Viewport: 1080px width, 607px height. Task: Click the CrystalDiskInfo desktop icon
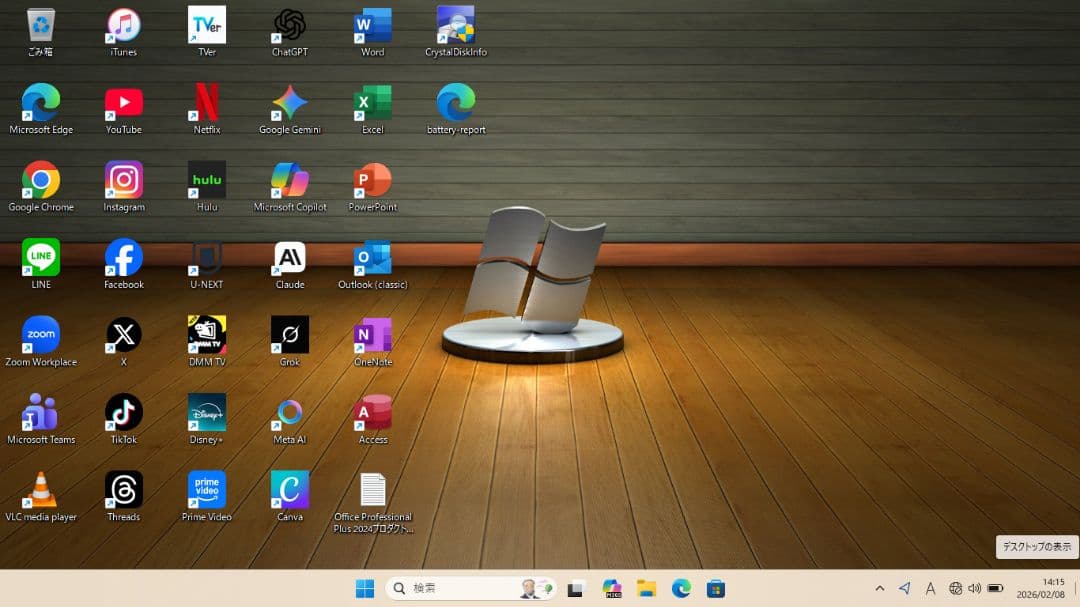coord(456,26)
